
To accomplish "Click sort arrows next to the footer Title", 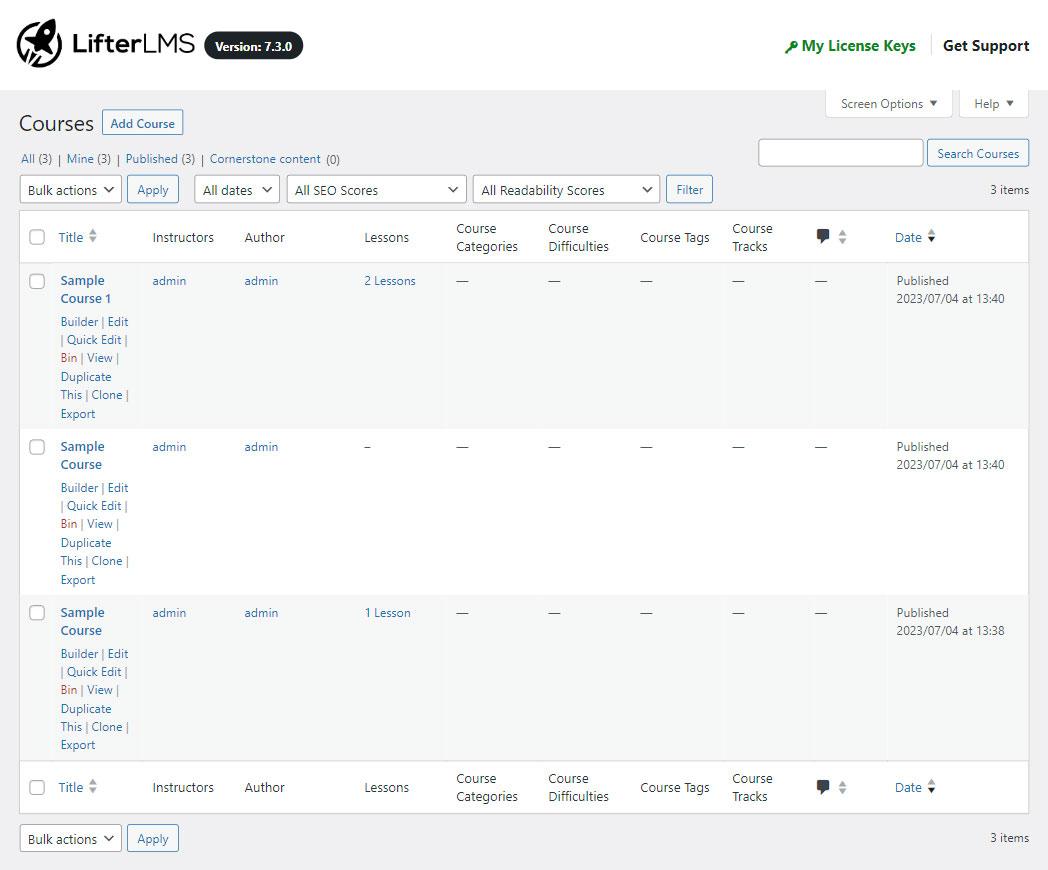I will coord(93,786).
